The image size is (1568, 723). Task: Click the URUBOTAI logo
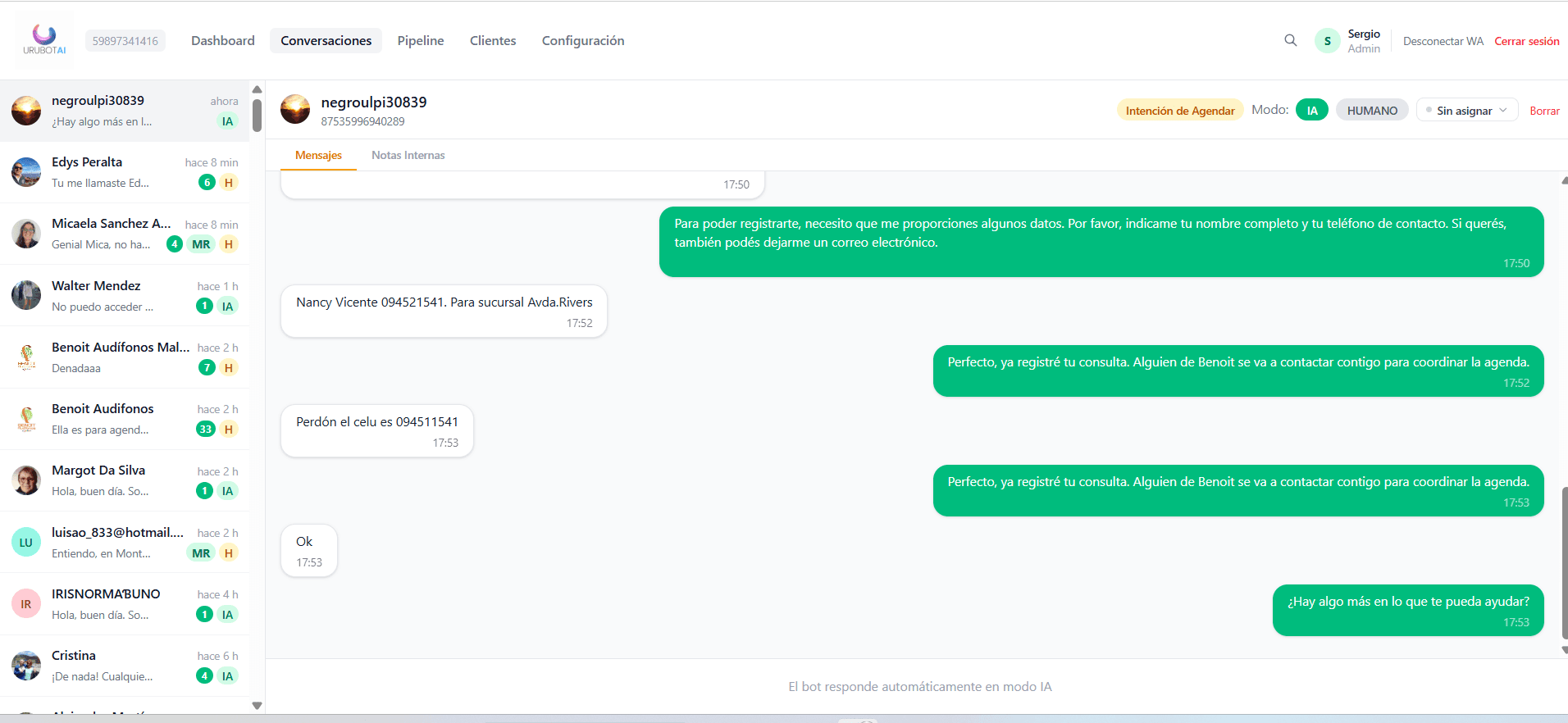point(44,39)
